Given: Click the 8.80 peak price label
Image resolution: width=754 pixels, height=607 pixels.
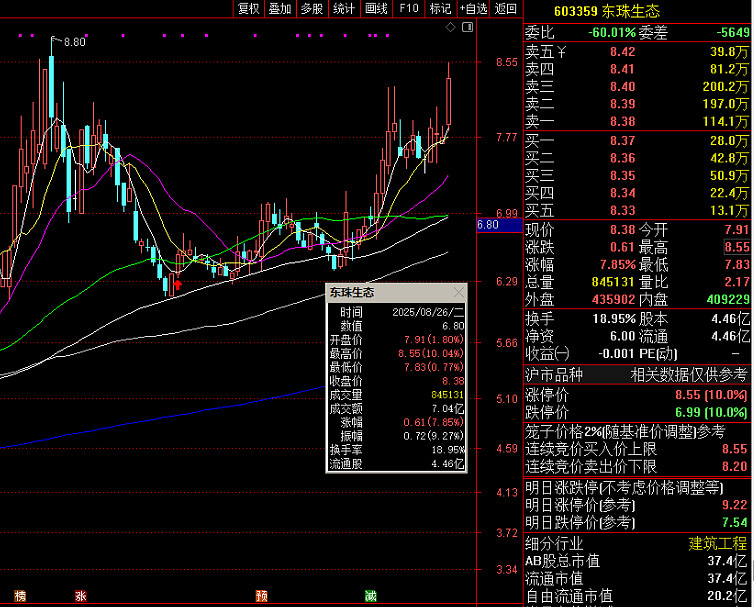Looking at the screenshot, I should tap(75, 43).
